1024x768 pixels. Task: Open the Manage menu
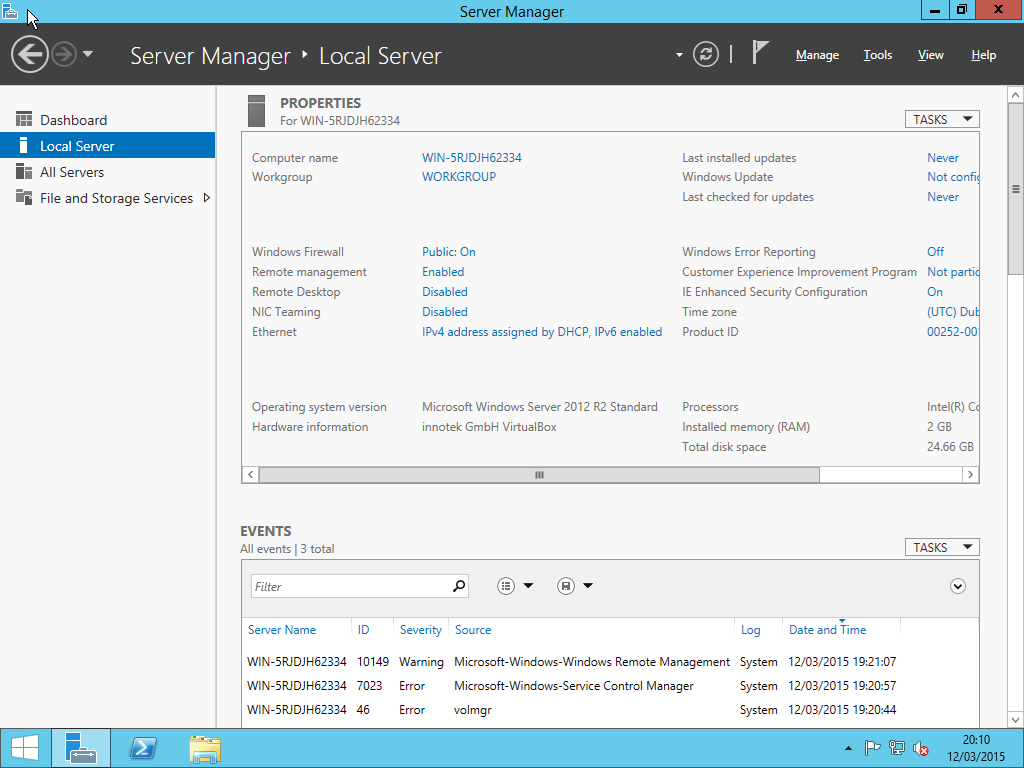(x=817, y=56)
